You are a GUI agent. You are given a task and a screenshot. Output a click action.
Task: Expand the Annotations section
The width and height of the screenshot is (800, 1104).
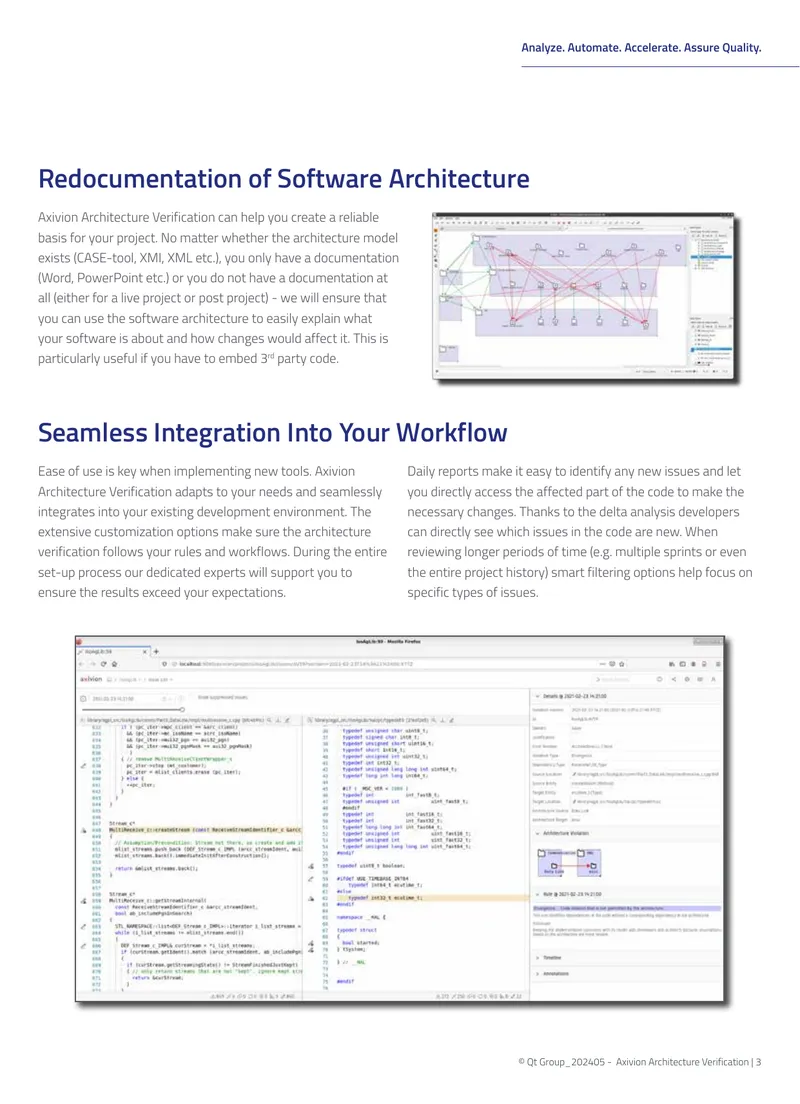pos(539,974)
